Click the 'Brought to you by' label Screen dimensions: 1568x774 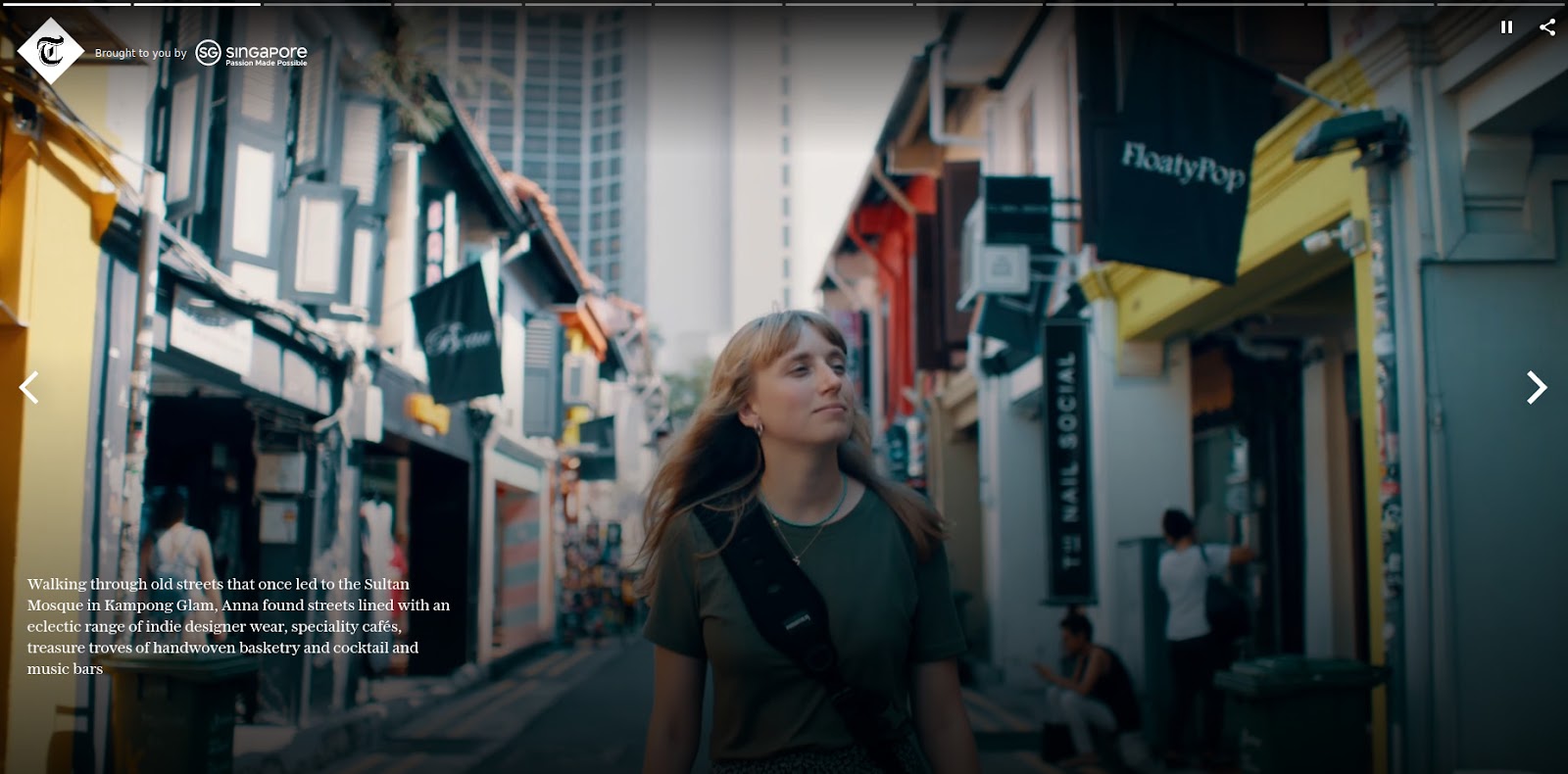pyautogui.click(x=140, y=53)
